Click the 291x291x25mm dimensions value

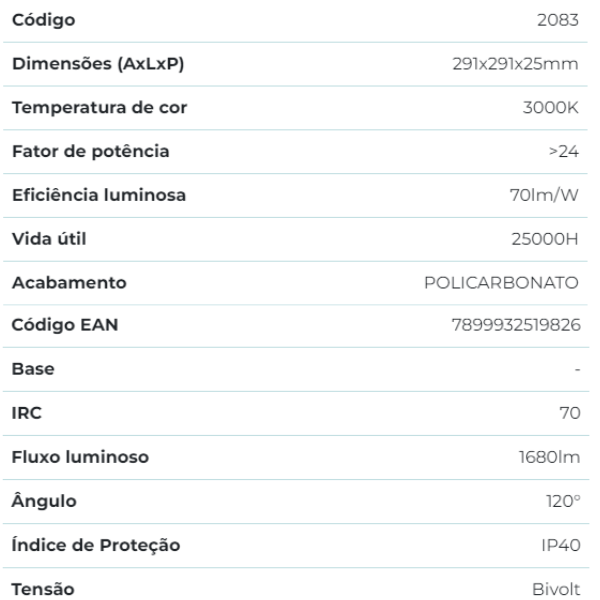pos(517,64)
